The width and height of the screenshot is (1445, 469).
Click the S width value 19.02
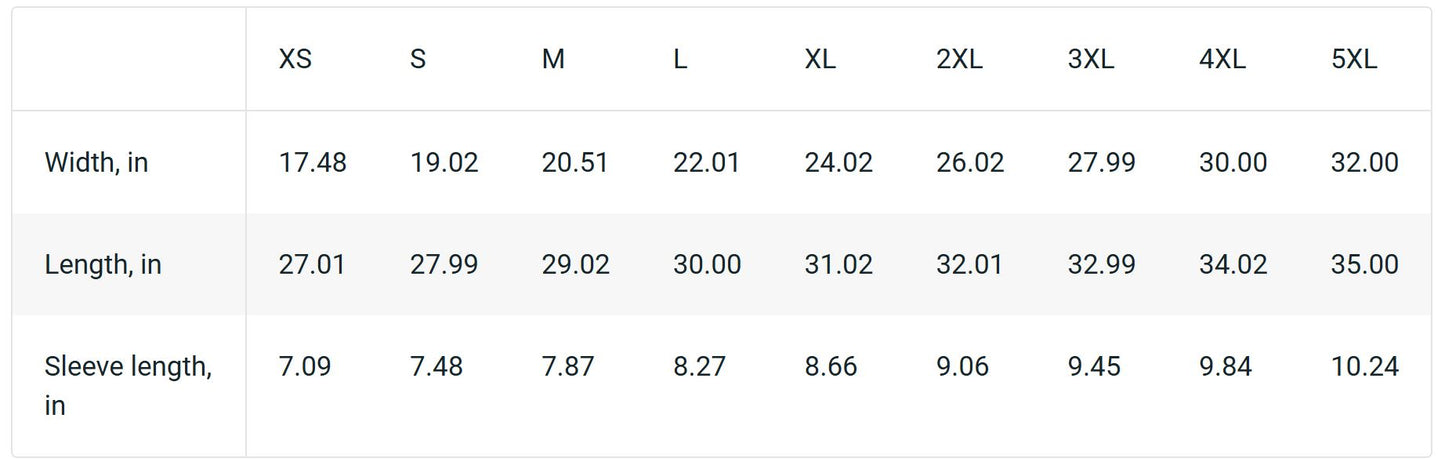pyautogui.click(x=444, y=163)
